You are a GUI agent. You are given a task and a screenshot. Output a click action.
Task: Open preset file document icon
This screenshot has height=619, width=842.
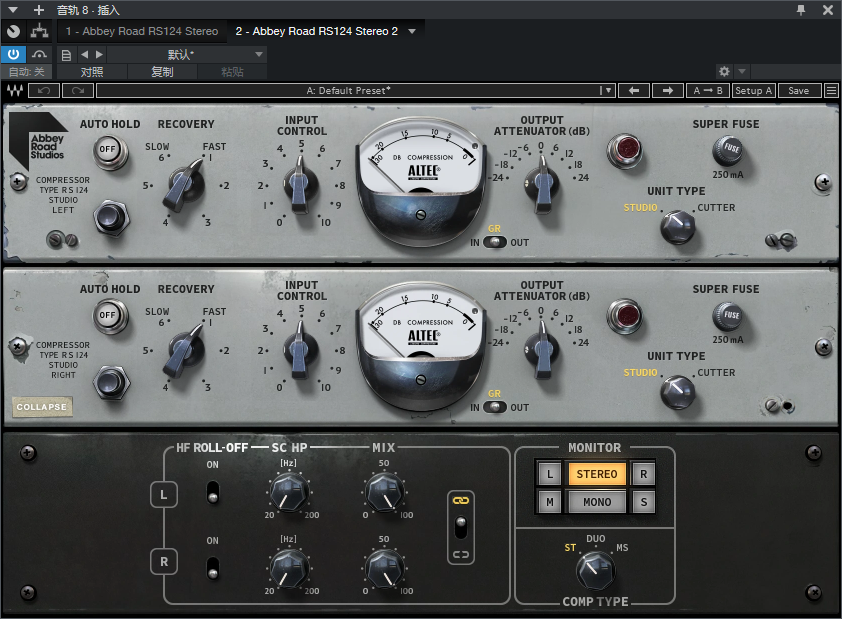tap(66, 54)
